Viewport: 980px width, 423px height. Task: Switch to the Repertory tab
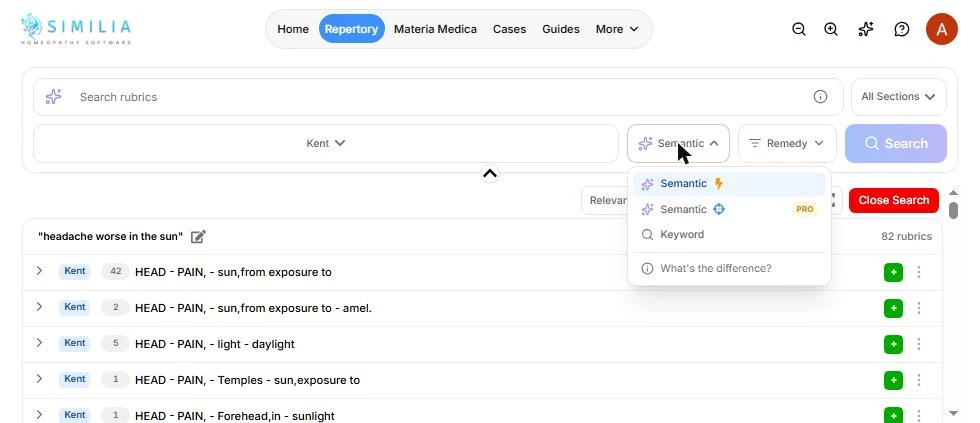351,29
